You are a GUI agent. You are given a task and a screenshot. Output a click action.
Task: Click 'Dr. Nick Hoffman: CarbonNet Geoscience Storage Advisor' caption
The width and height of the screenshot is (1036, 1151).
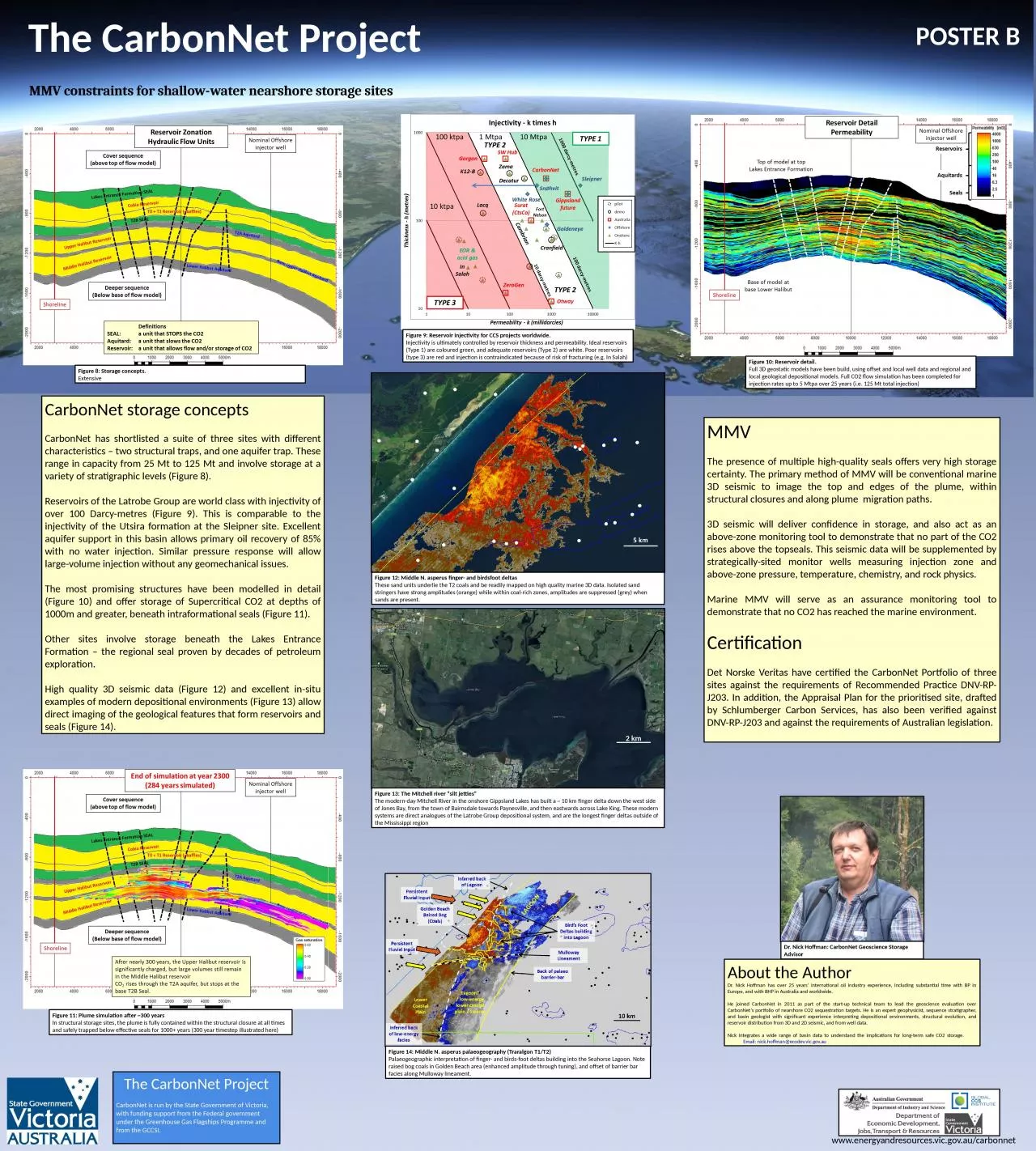click(851, 950)
